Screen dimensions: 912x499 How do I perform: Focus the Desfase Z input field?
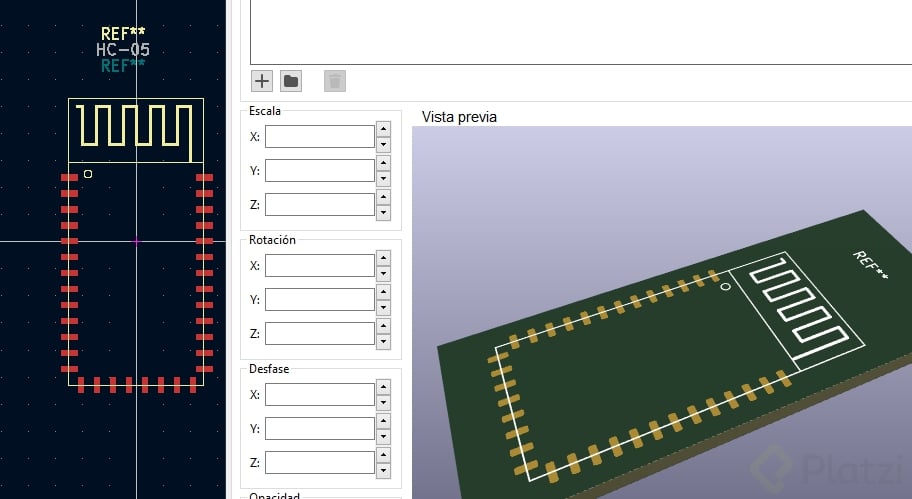click(x=320, y=462)
